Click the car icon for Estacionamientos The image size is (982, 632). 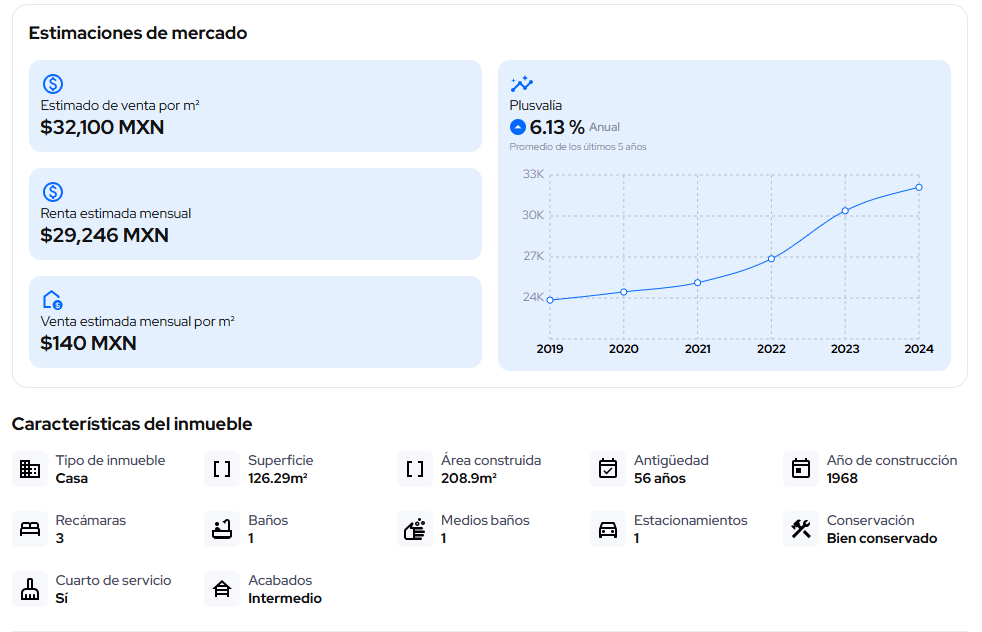point(607,529)
